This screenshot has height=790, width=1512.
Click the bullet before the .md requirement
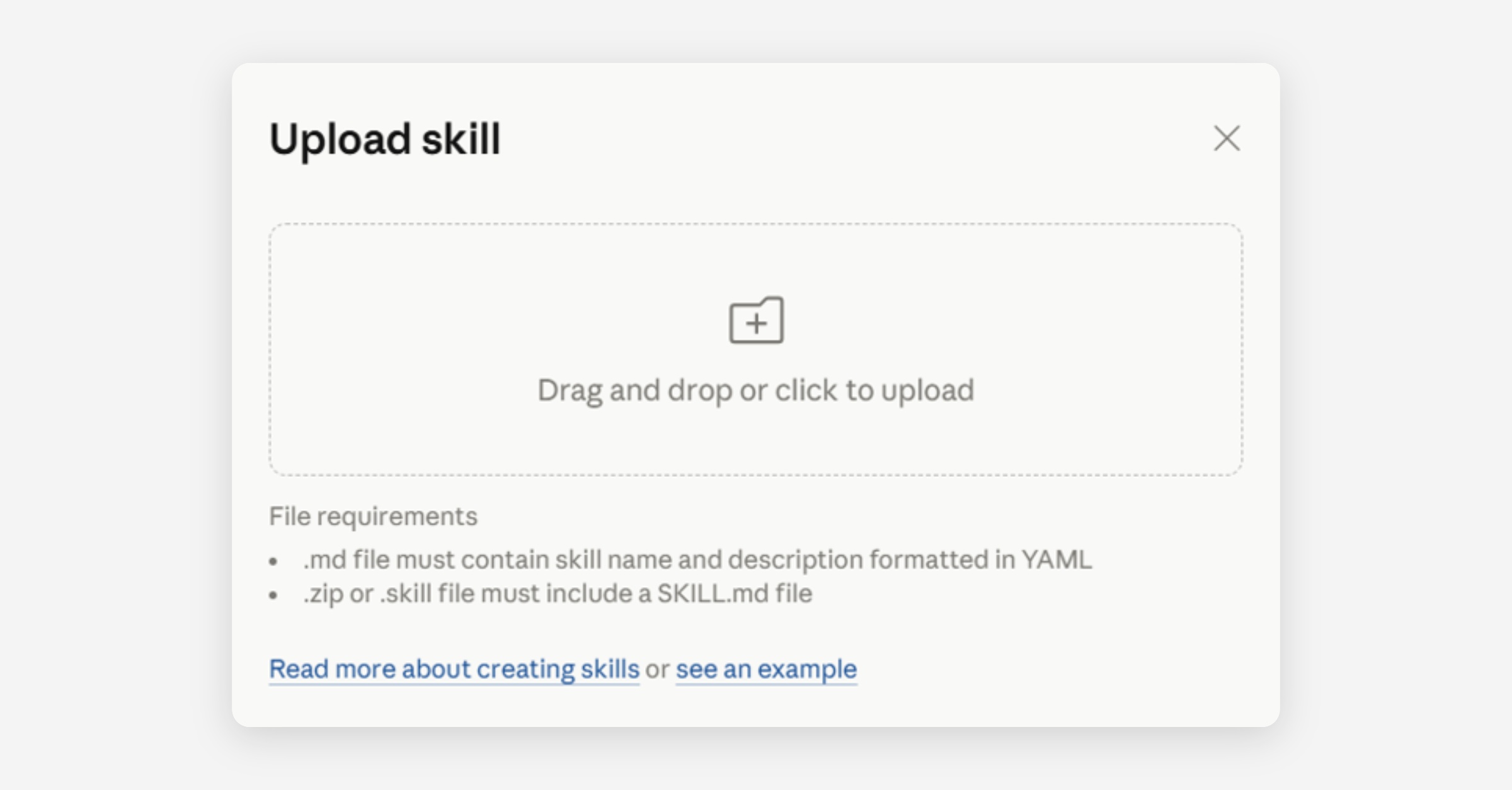pos(273,561)
